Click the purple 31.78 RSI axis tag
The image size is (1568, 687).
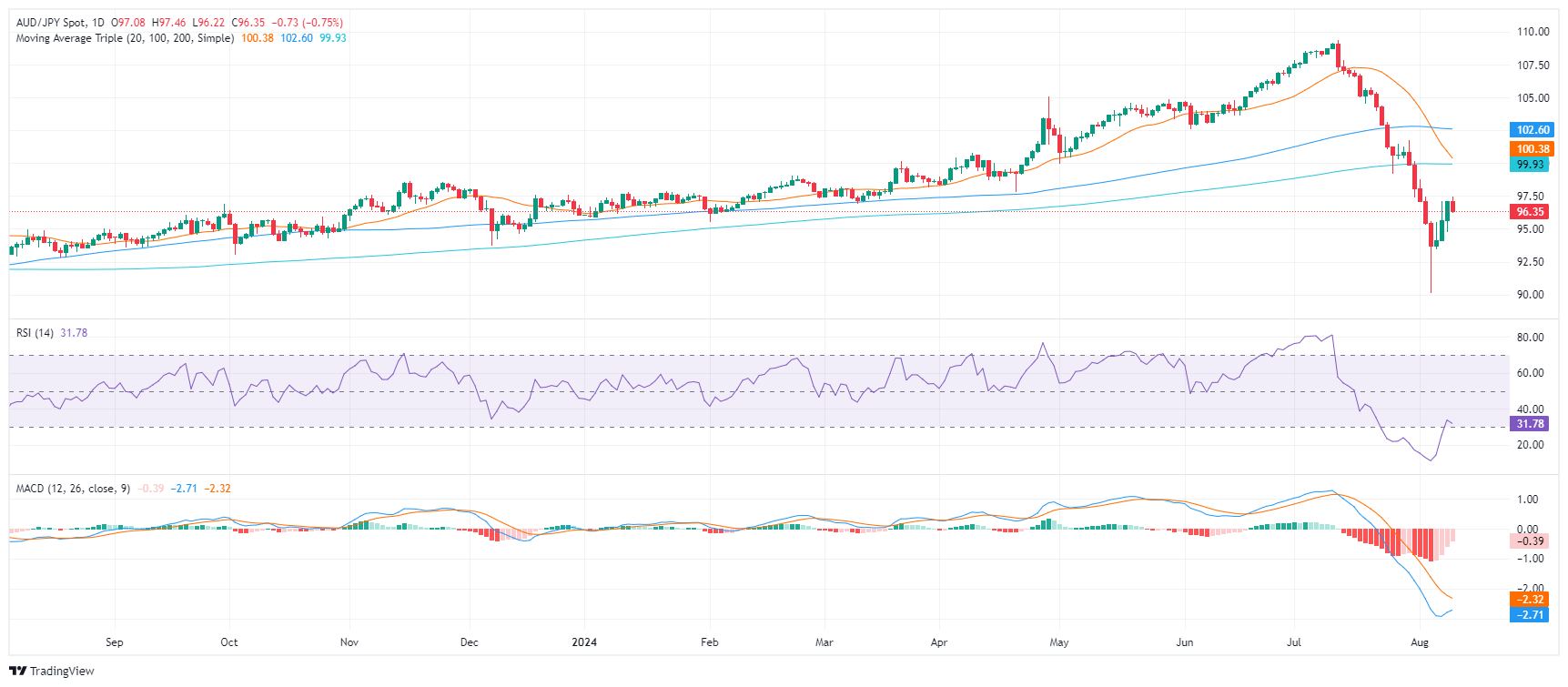click(1529, 424)
